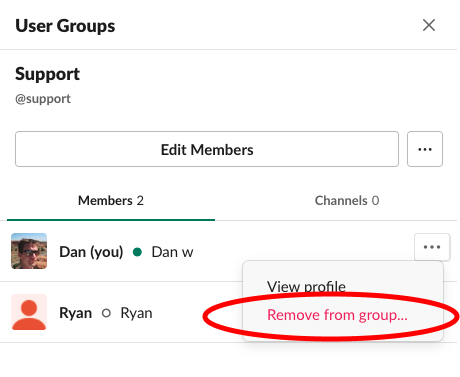Select the Dan (you) member name

tap(91, 252)
